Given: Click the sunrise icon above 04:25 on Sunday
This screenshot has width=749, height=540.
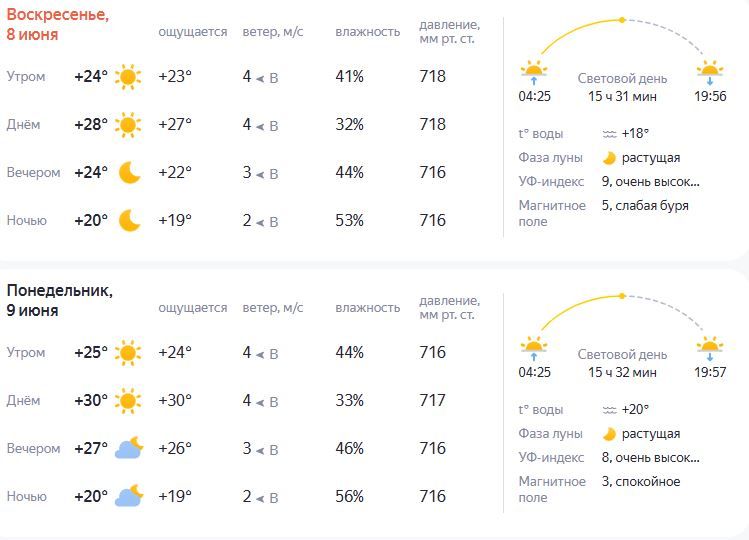Looking at the screenshot, I should pyautogui.click(x=534, y=72).
